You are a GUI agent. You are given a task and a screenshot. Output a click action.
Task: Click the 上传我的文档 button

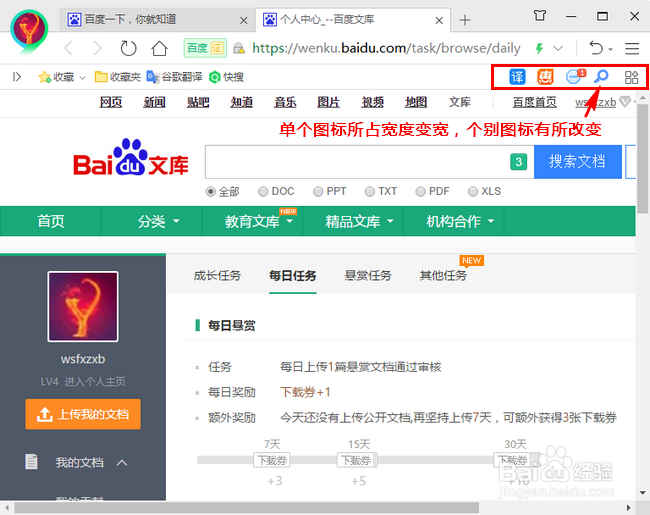[x=83, y=414]
